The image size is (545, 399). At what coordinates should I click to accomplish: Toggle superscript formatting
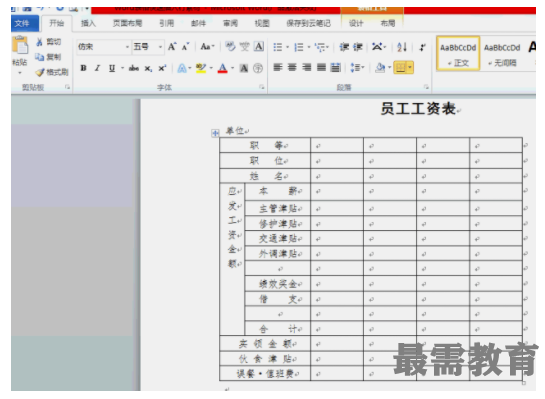coord(162,68)
